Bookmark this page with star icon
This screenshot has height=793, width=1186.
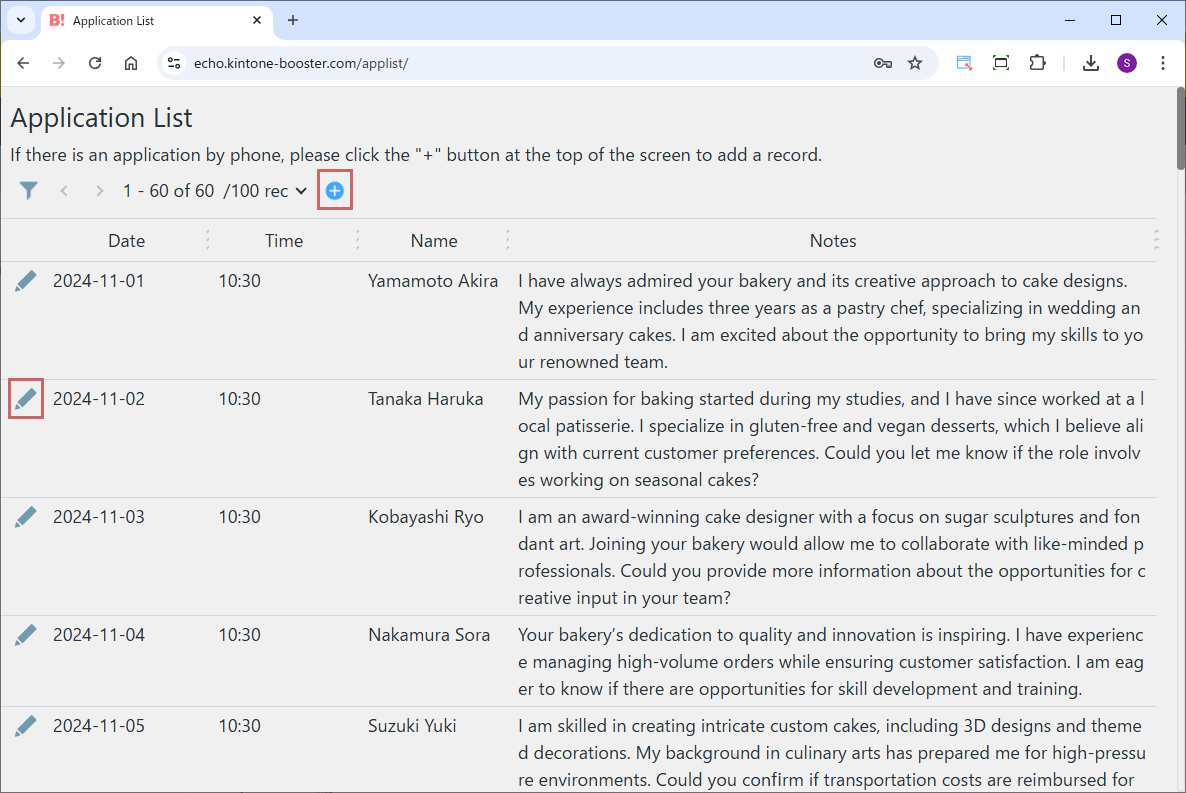click(915, 63)
